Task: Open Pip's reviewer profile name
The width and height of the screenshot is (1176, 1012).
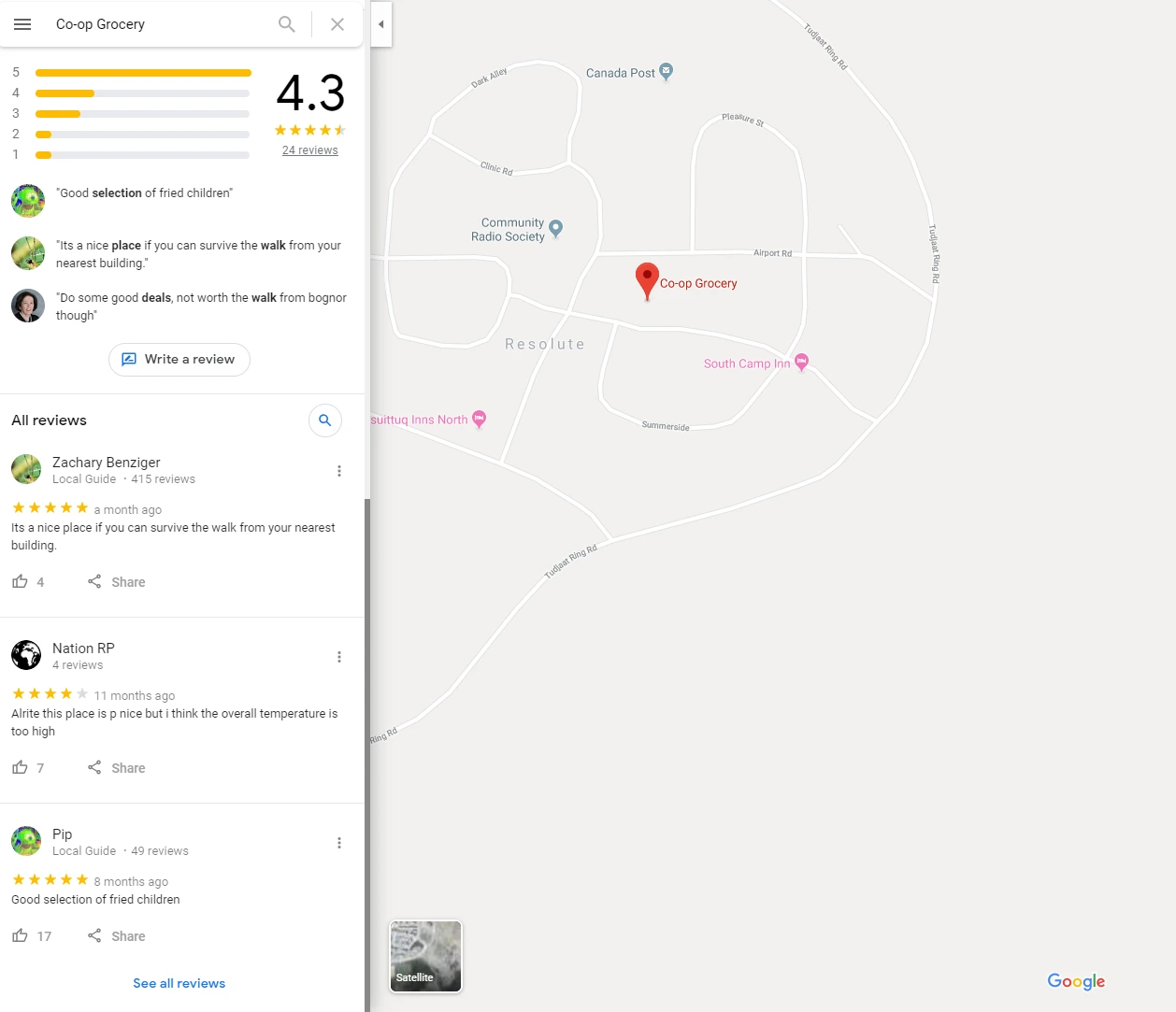Action: point(62,834)
